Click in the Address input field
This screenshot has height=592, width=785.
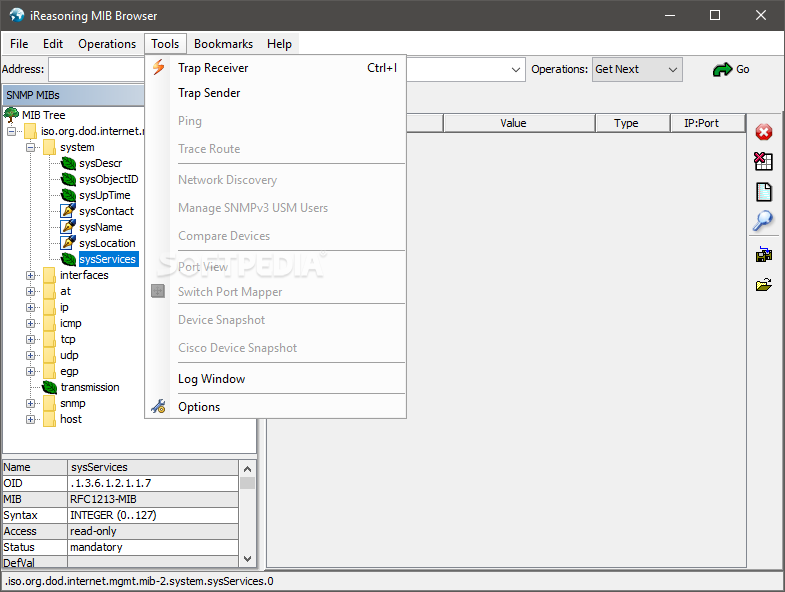96,70
